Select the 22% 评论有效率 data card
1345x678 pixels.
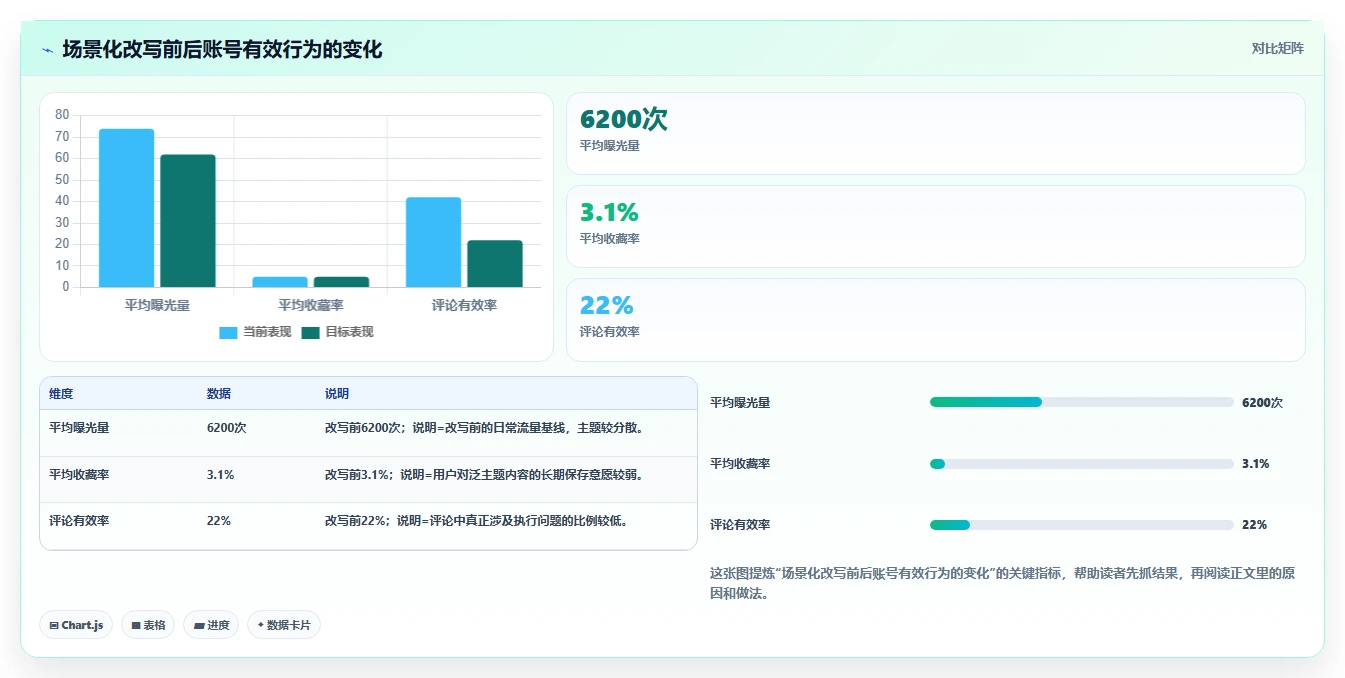pyautogui.click(x=935, y=320)
